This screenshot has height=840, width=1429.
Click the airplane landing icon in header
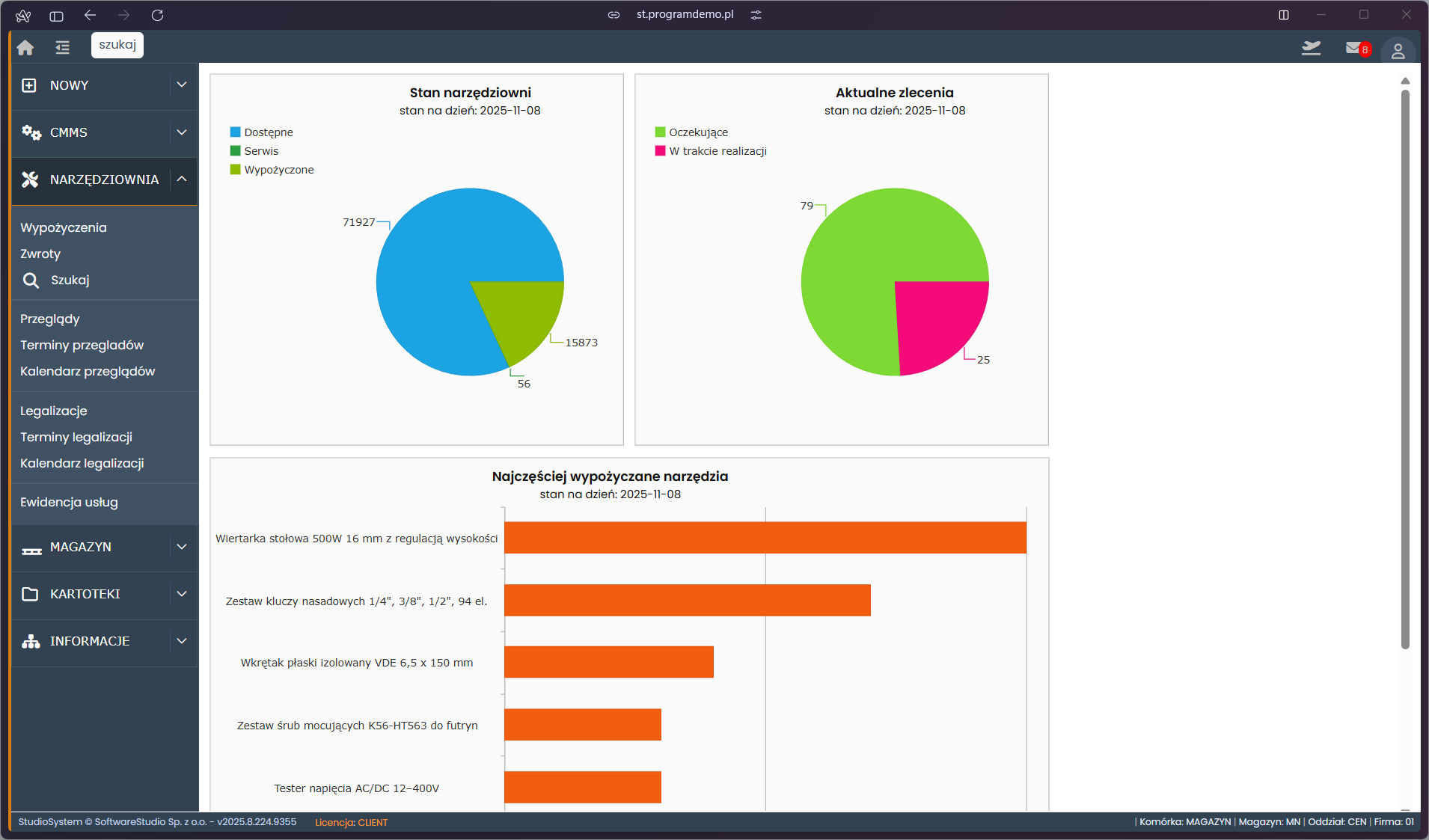click(x=1311, y=48)
